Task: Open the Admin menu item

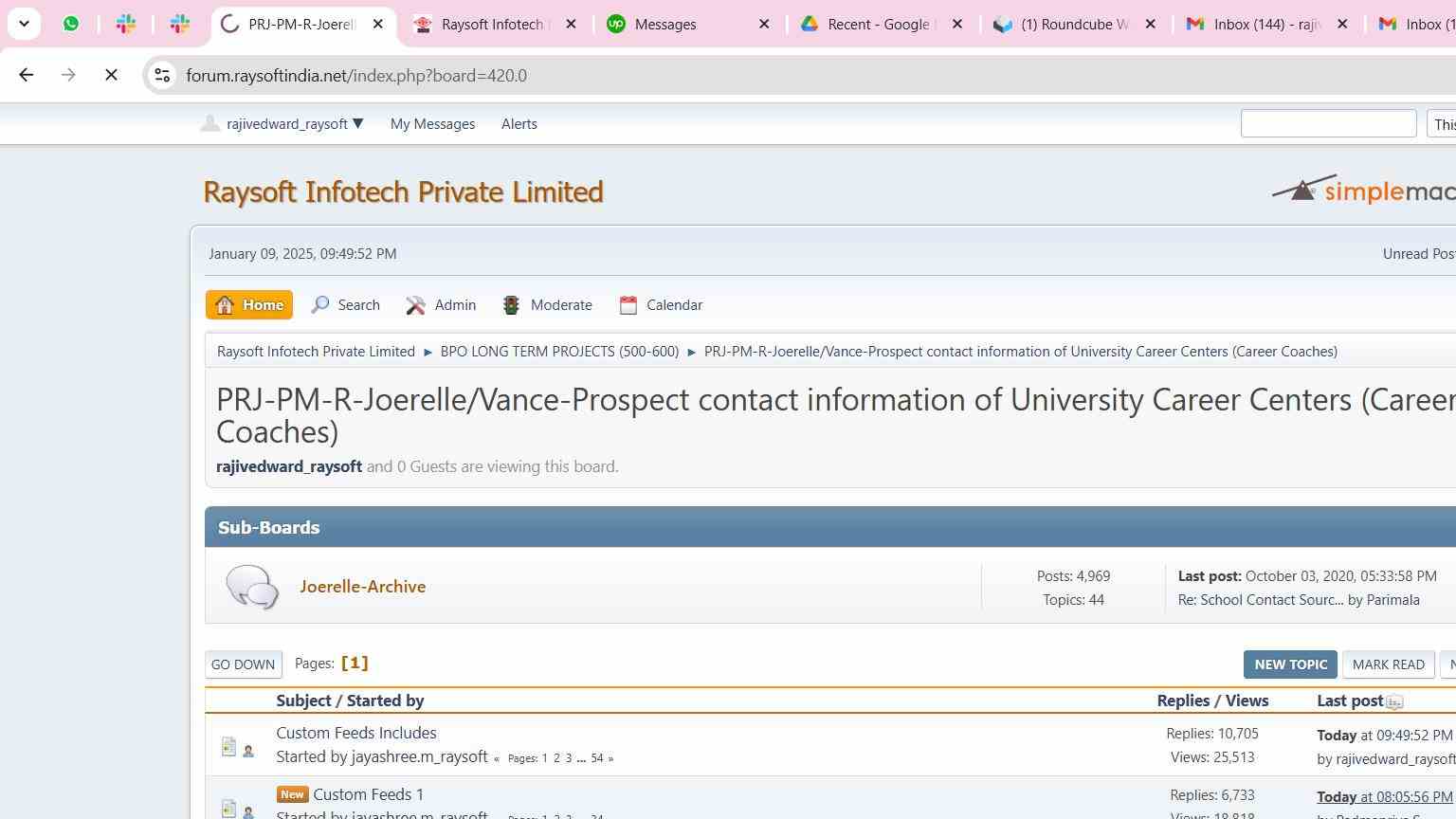Action: tap(441, 305)
